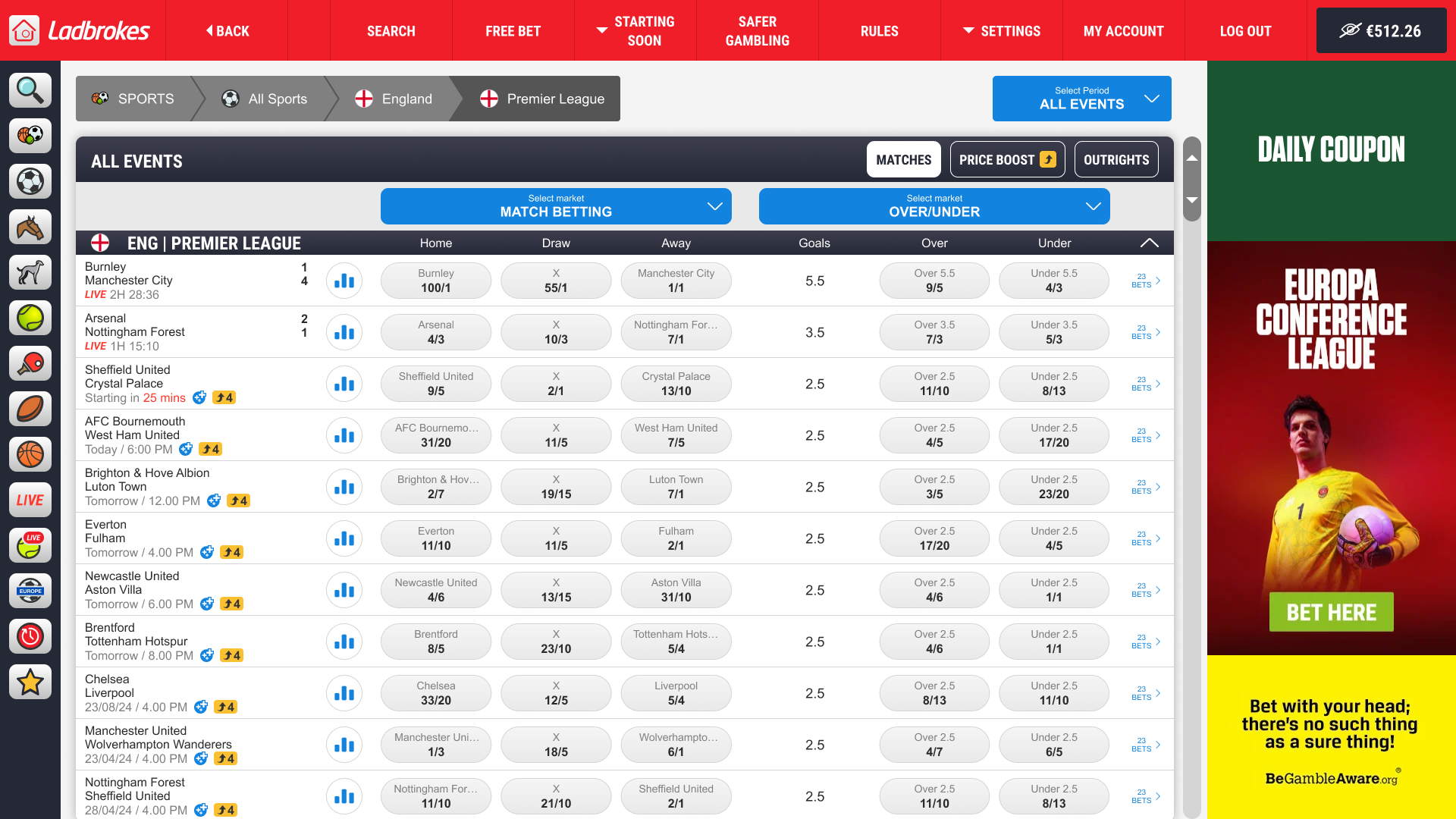Screen dimensions: 1456x819
Task: Open the MATCH BETTING market dropdown
Action: [x=556, y=206]
